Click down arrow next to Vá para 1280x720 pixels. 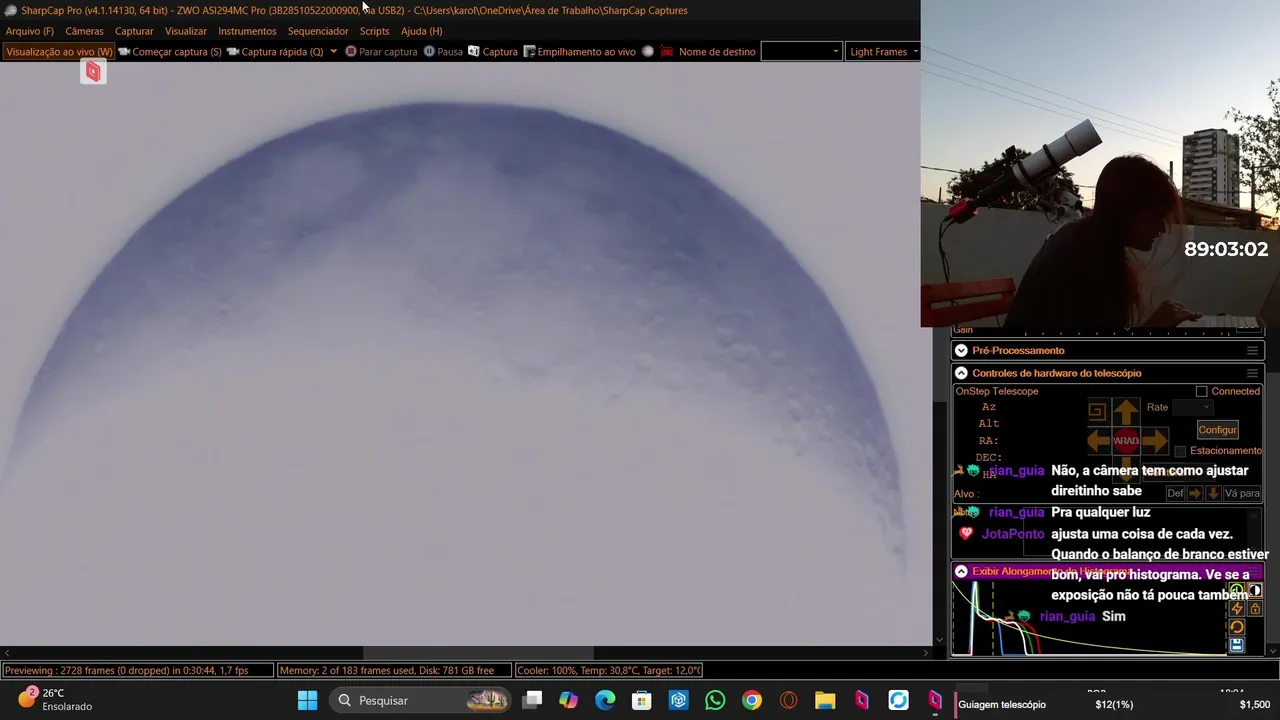(1213, 493)
